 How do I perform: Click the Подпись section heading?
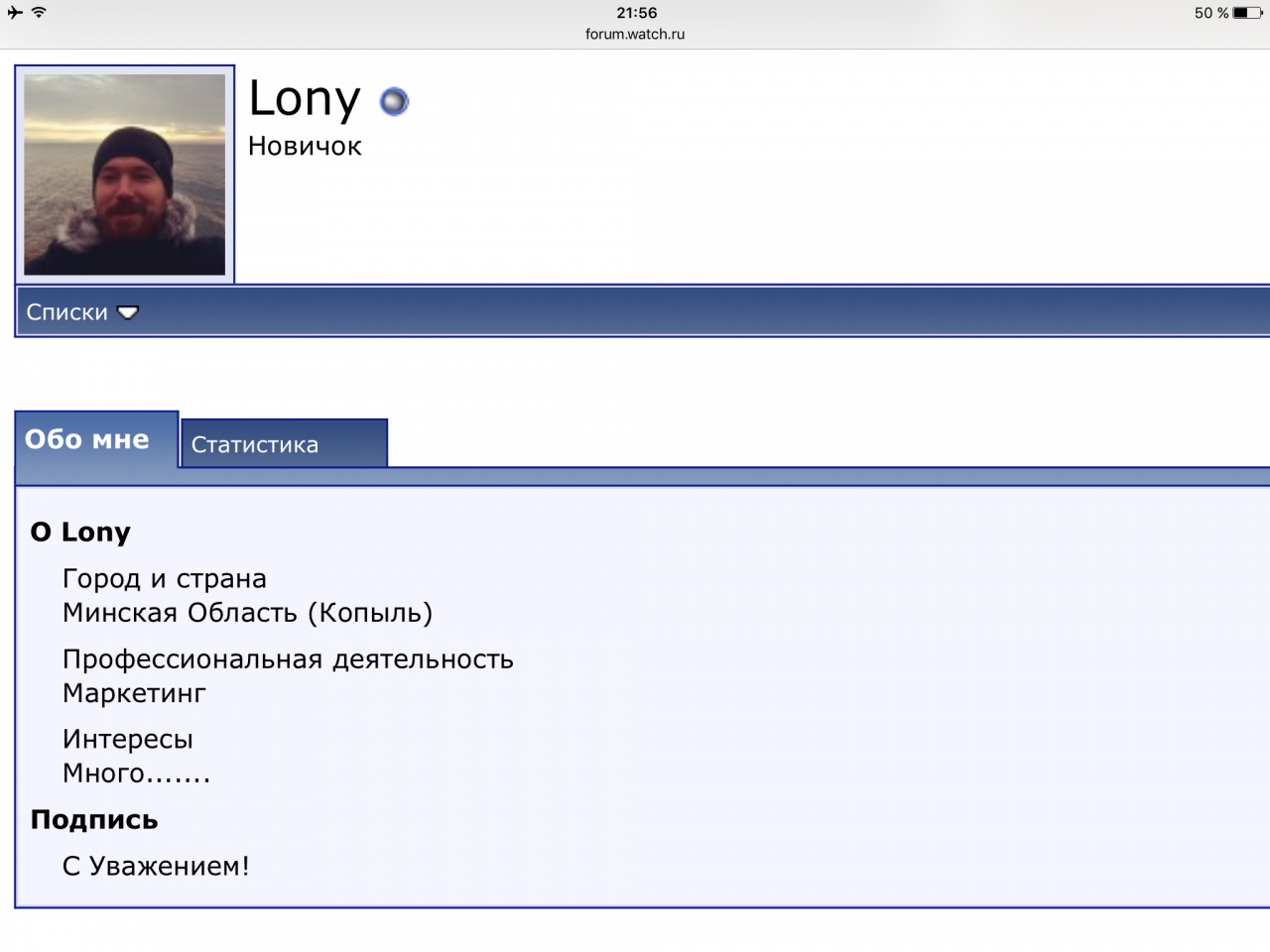(94, 820)
